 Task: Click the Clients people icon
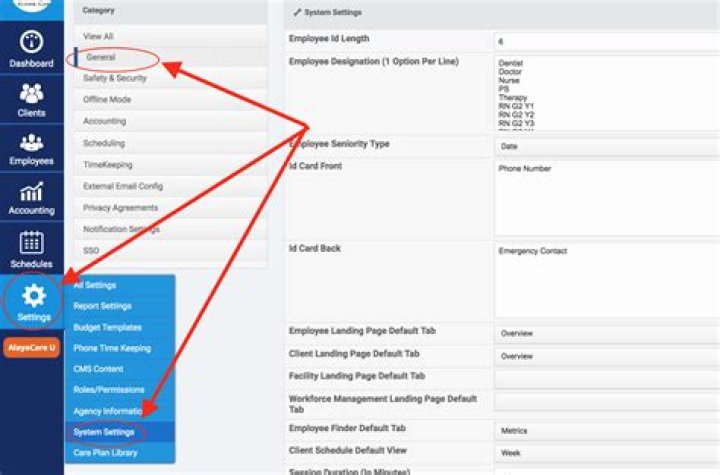[31, 93]
